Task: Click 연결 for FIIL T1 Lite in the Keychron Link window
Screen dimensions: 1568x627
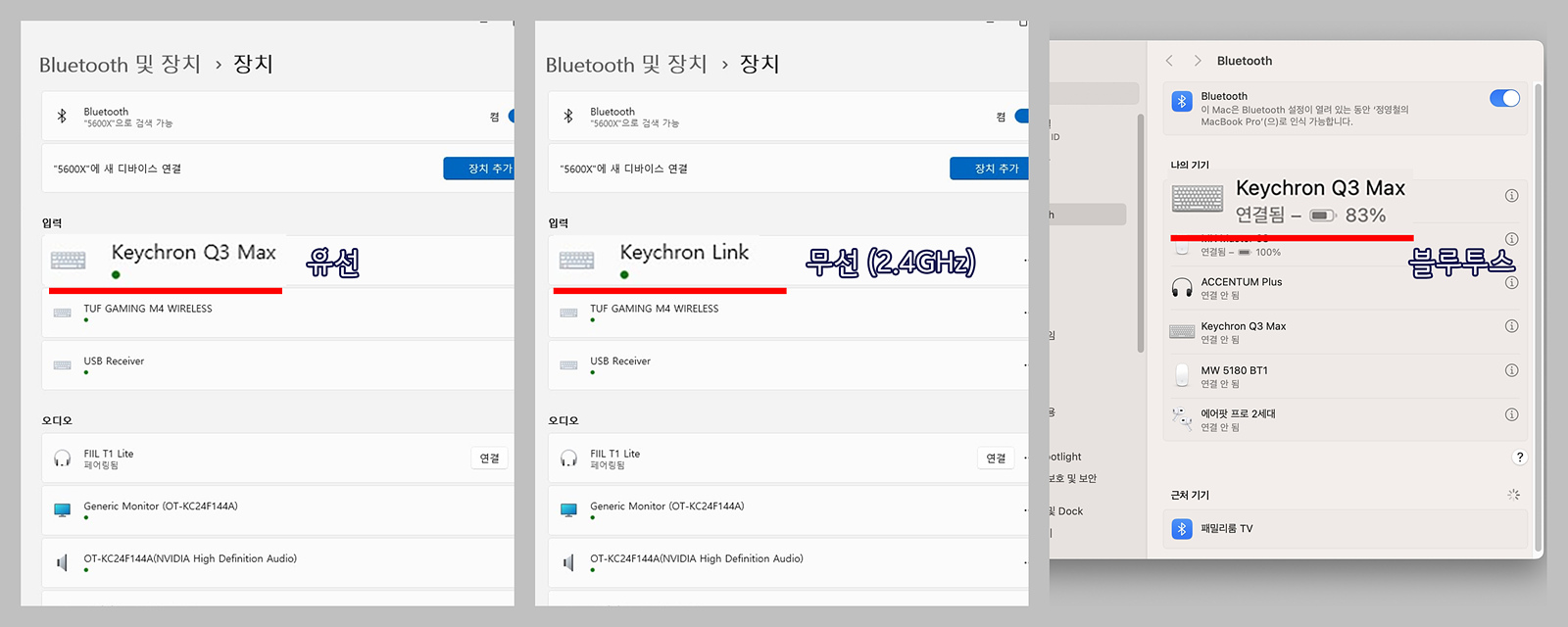Action: (x=997, y=458)
